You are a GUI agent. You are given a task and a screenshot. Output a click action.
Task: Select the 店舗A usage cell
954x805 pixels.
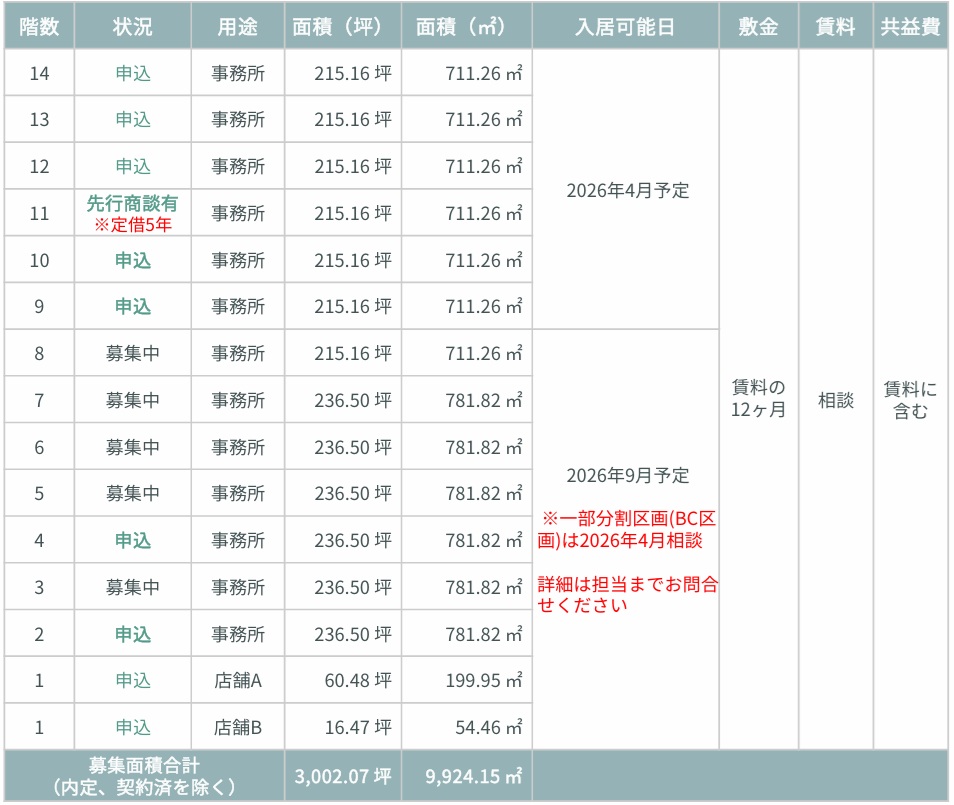tap(238, 680)
